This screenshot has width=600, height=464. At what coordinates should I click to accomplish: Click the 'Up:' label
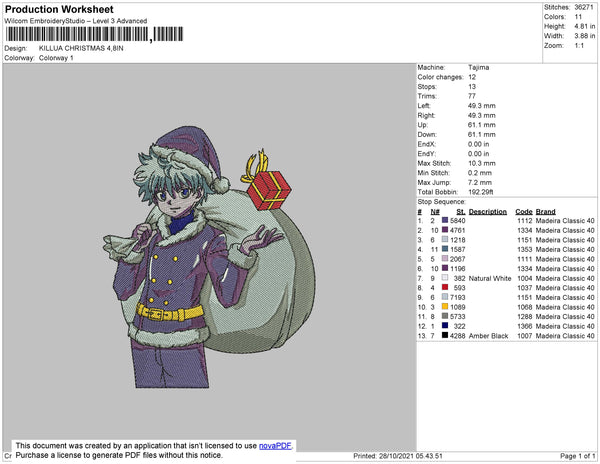point(423,125)
